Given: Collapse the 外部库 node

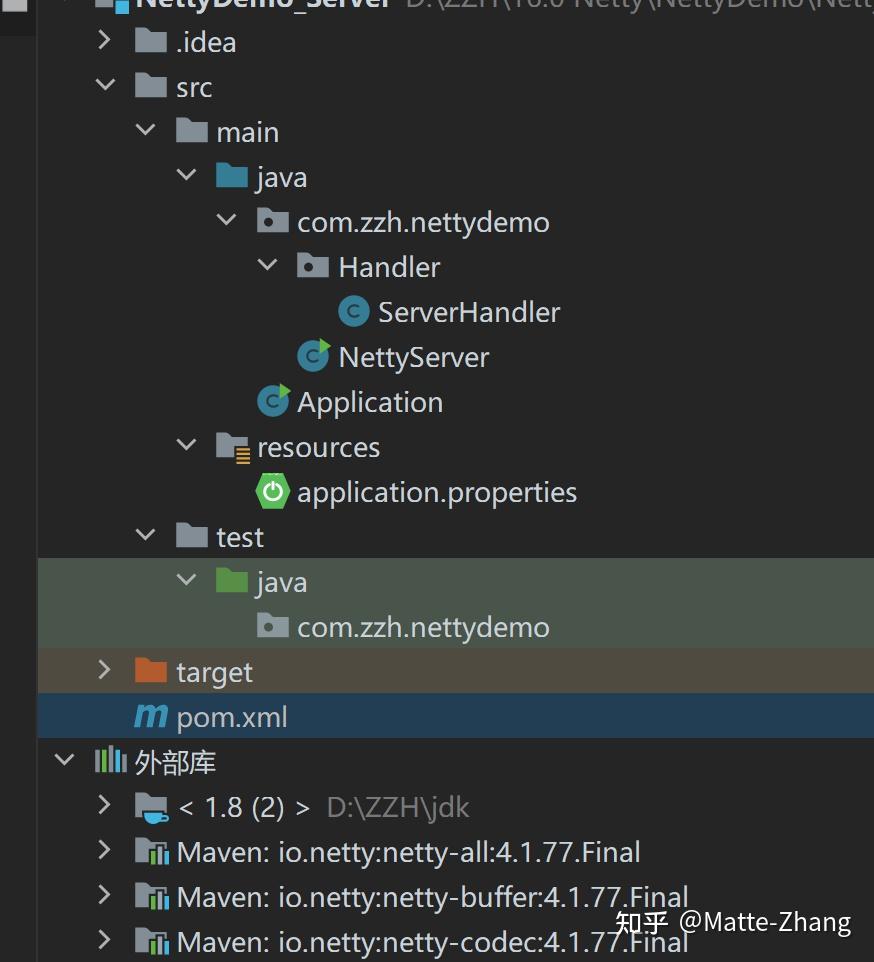Looking at the screenshot, I should click(x=64, y=760).
